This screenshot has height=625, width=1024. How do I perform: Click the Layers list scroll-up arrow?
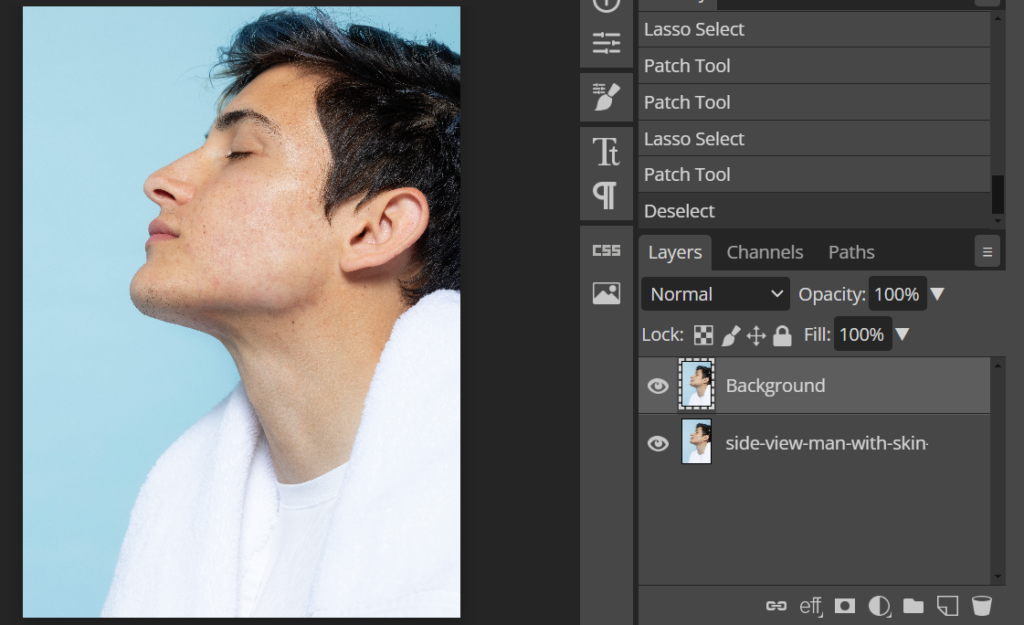(997, 365)
